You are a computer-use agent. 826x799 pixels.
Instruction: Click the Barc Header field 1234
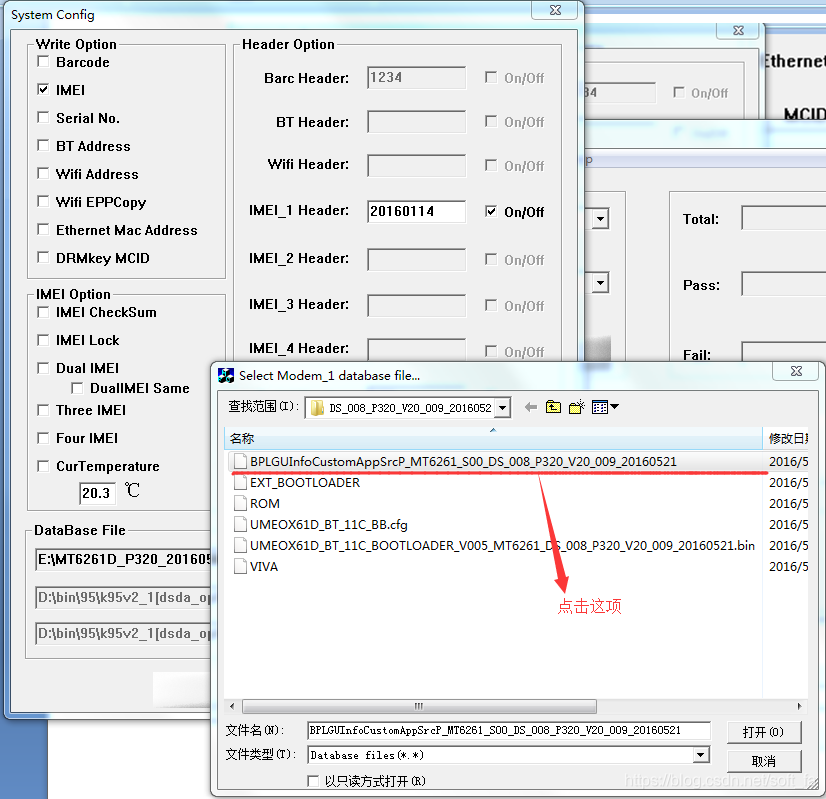pos(417,77)
